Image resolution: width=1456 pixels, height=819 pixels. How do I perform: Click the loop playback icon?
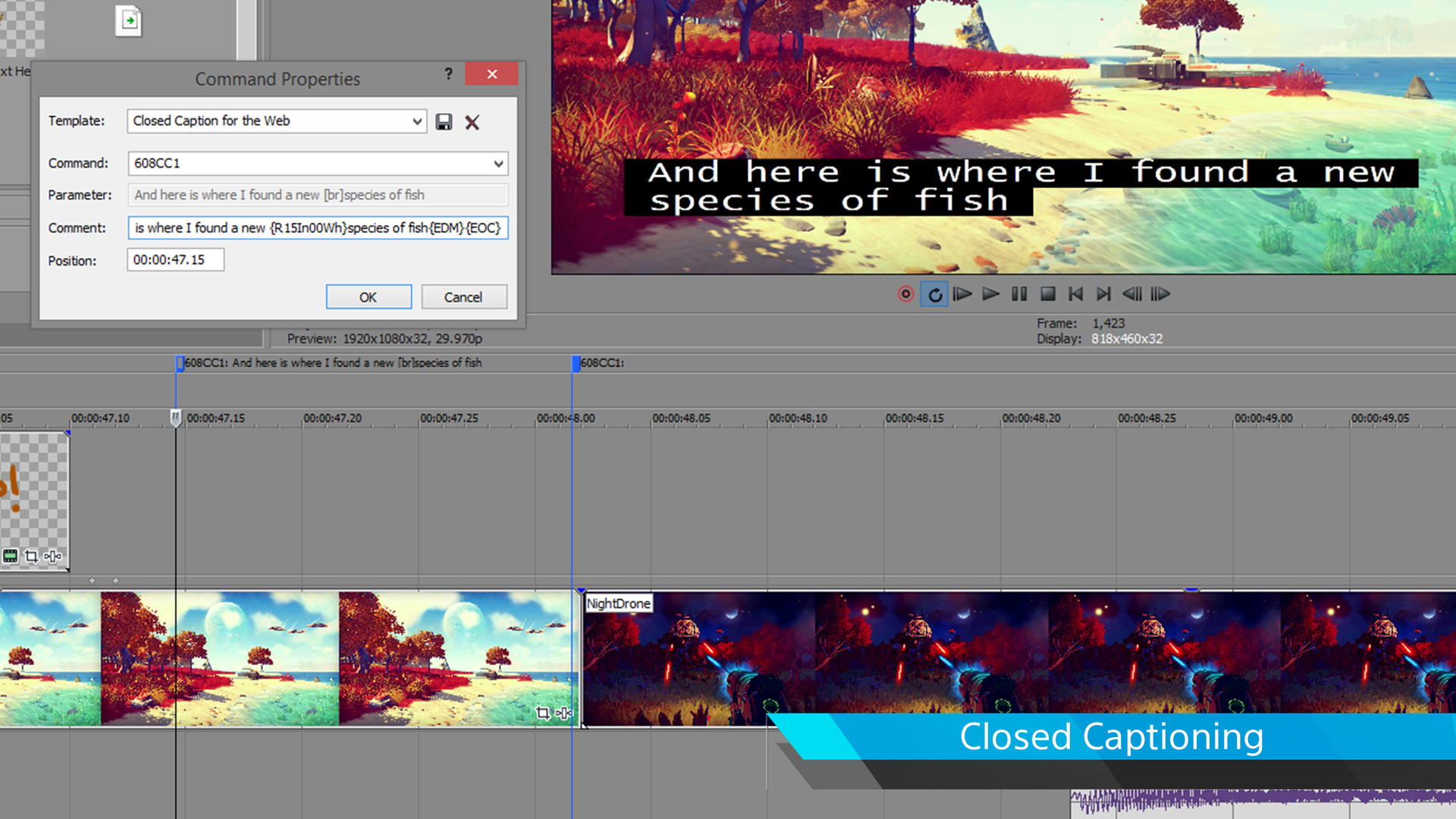click(934, 293)
